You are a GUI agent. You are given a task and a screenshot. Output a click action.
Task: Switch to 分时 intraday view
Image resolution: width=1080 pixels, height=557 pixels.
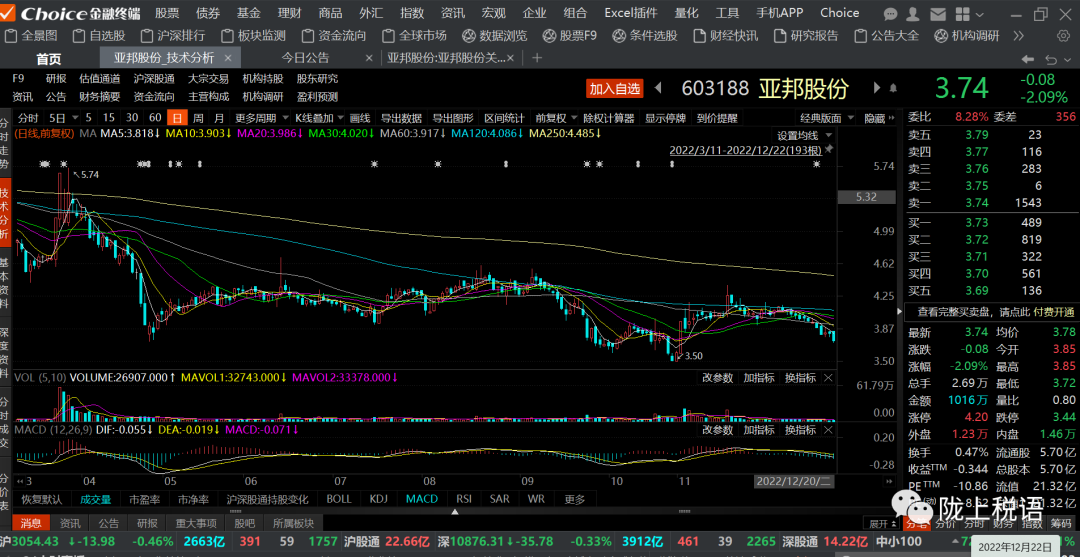click(x=28, y=118)
